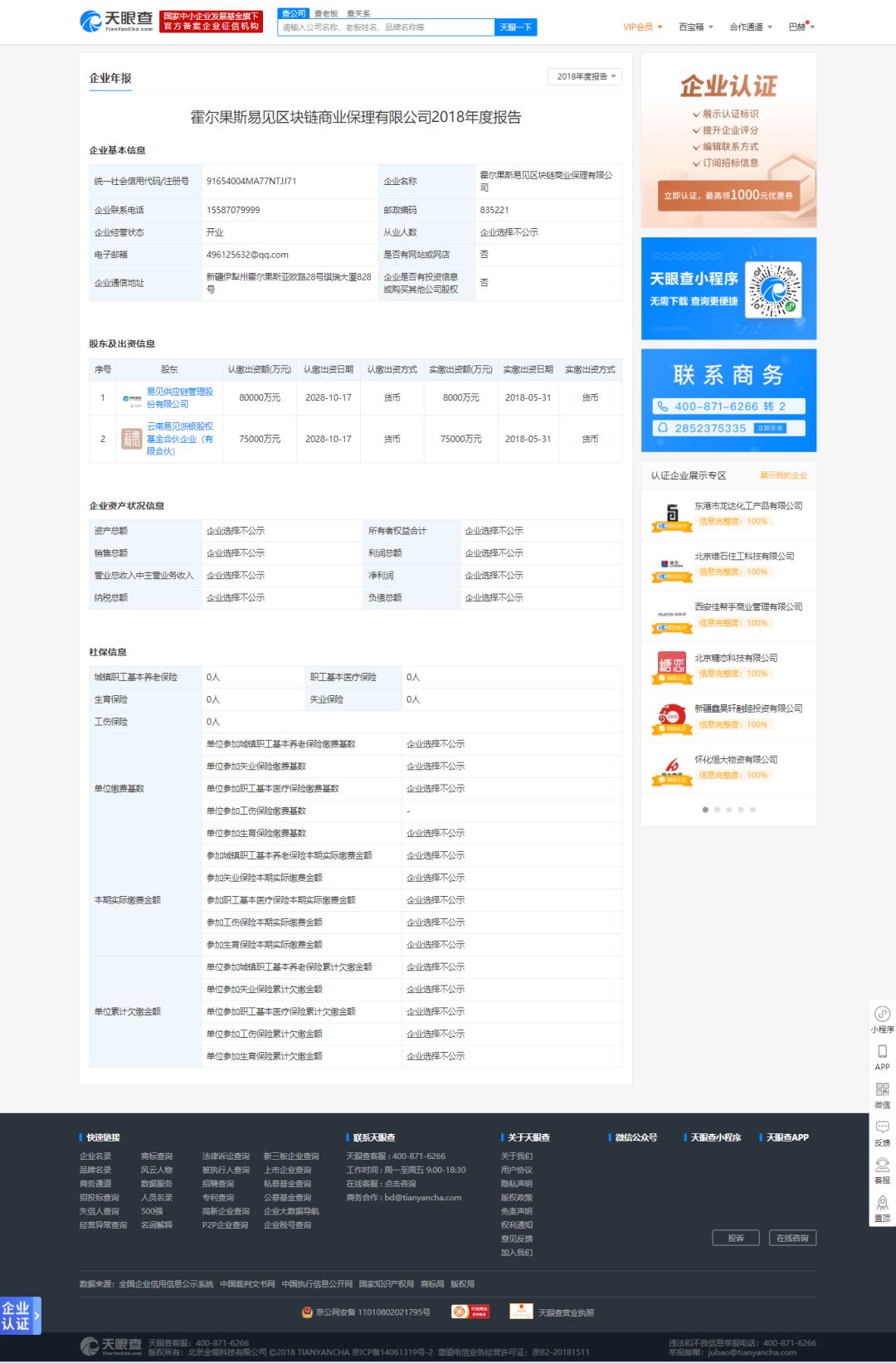The width and height of the screenshot is (896, 1363).
Task: Click the 北京糖恋科技有限公司 company name
Action: pos(736,658)
